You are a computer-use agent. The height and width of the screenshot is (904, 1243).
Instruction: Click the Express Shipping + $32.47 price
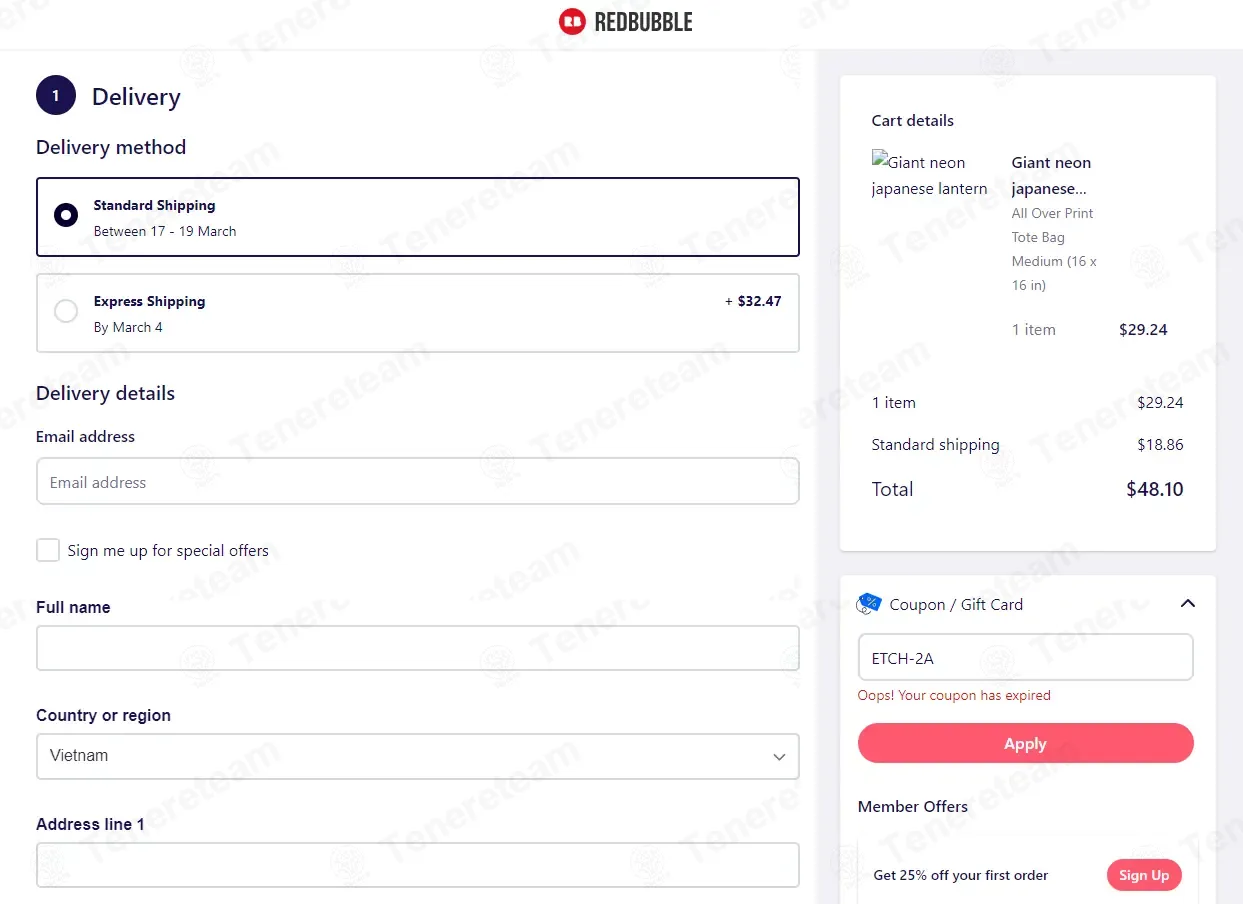point(753,301)
